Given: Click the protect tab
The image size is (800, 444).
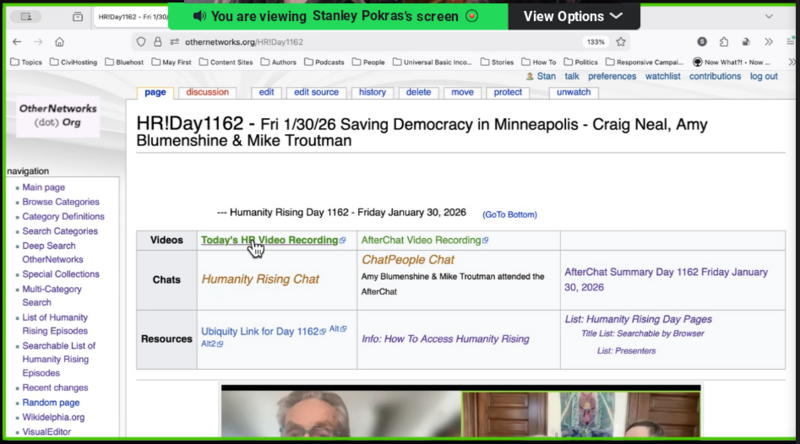Looking at the screenshot, I should point(508,92).
